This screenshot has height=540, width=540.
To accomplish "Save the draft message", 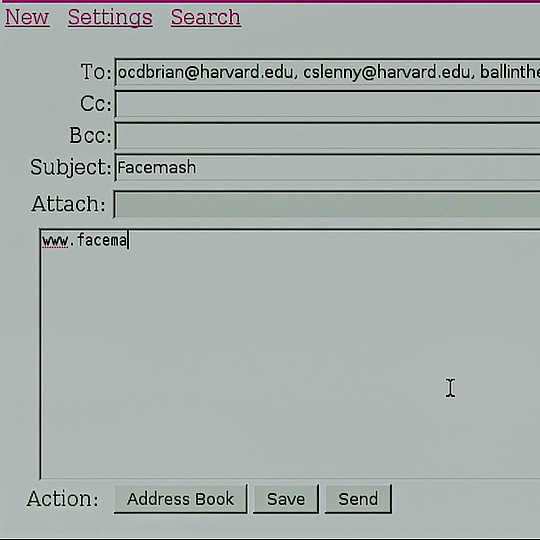I will click(x=286, y=499).
